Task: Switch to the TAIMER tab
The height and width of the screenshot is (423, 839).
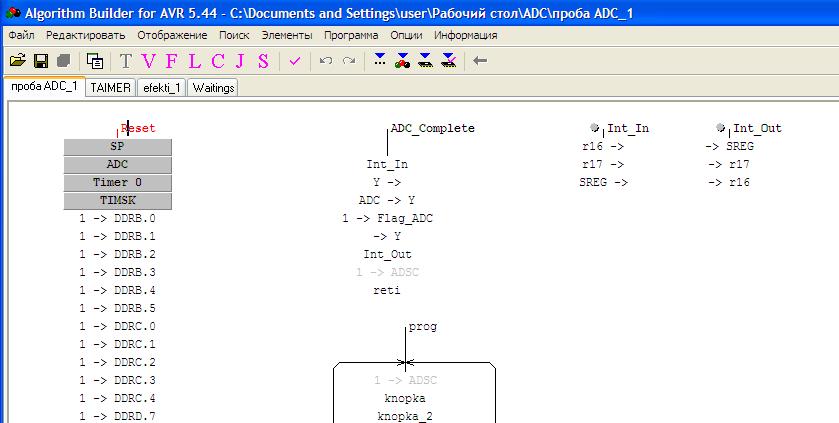Action: point(110,88)
